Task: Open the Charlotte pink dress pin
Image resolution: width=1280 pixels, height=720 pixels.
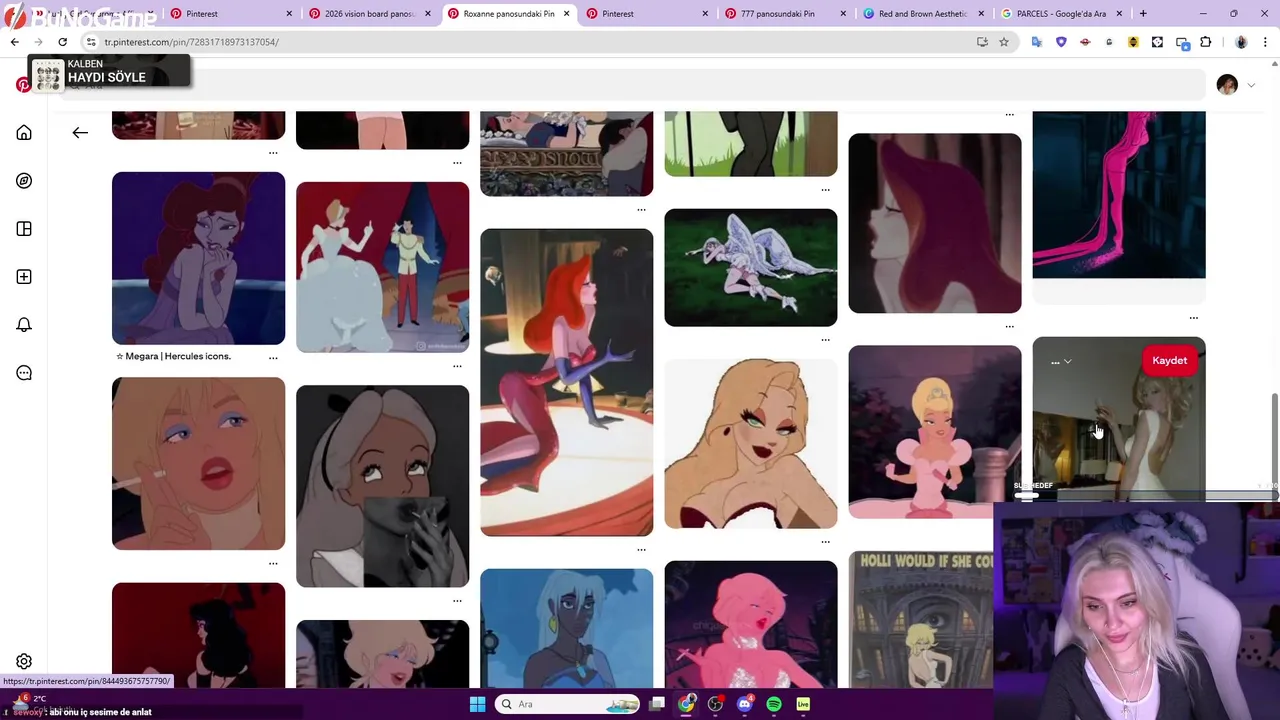Action: pyautogui.click(x=935, y=432)
